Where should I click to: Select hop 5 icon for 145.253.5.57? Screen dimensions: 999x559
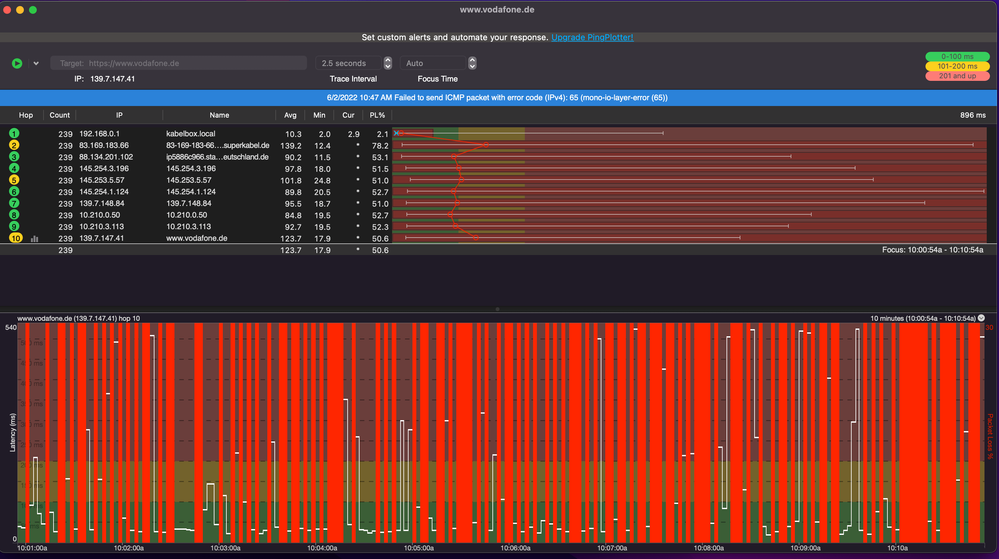(14, 180)
